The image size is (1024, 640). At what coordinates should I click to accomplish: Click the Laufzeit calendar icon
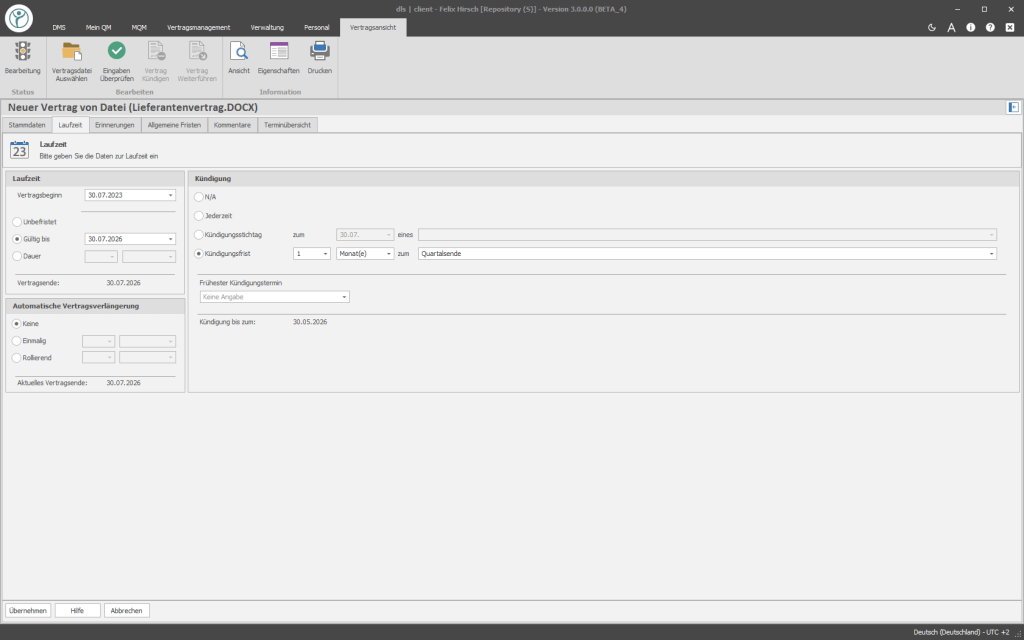tap(20, 150)
